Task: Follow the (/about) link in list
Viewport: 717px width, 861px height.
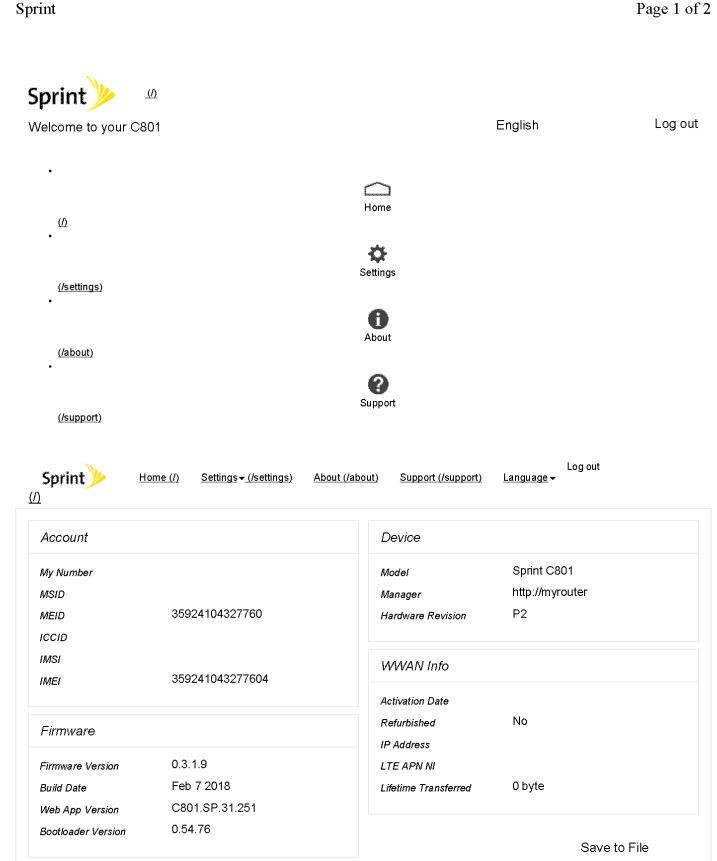Action: pos(75,353)
